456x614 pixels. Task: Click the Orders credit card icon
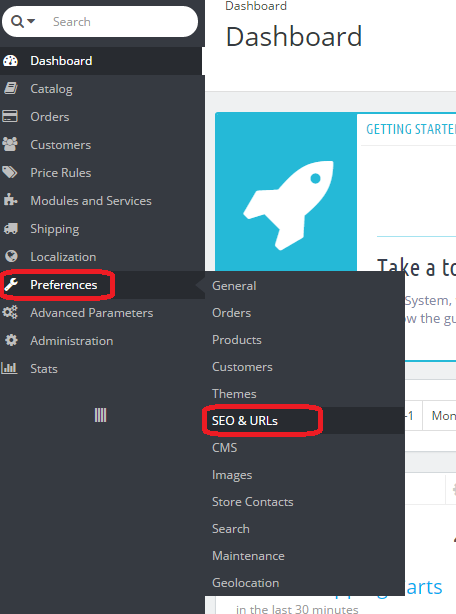coord(10,116)
